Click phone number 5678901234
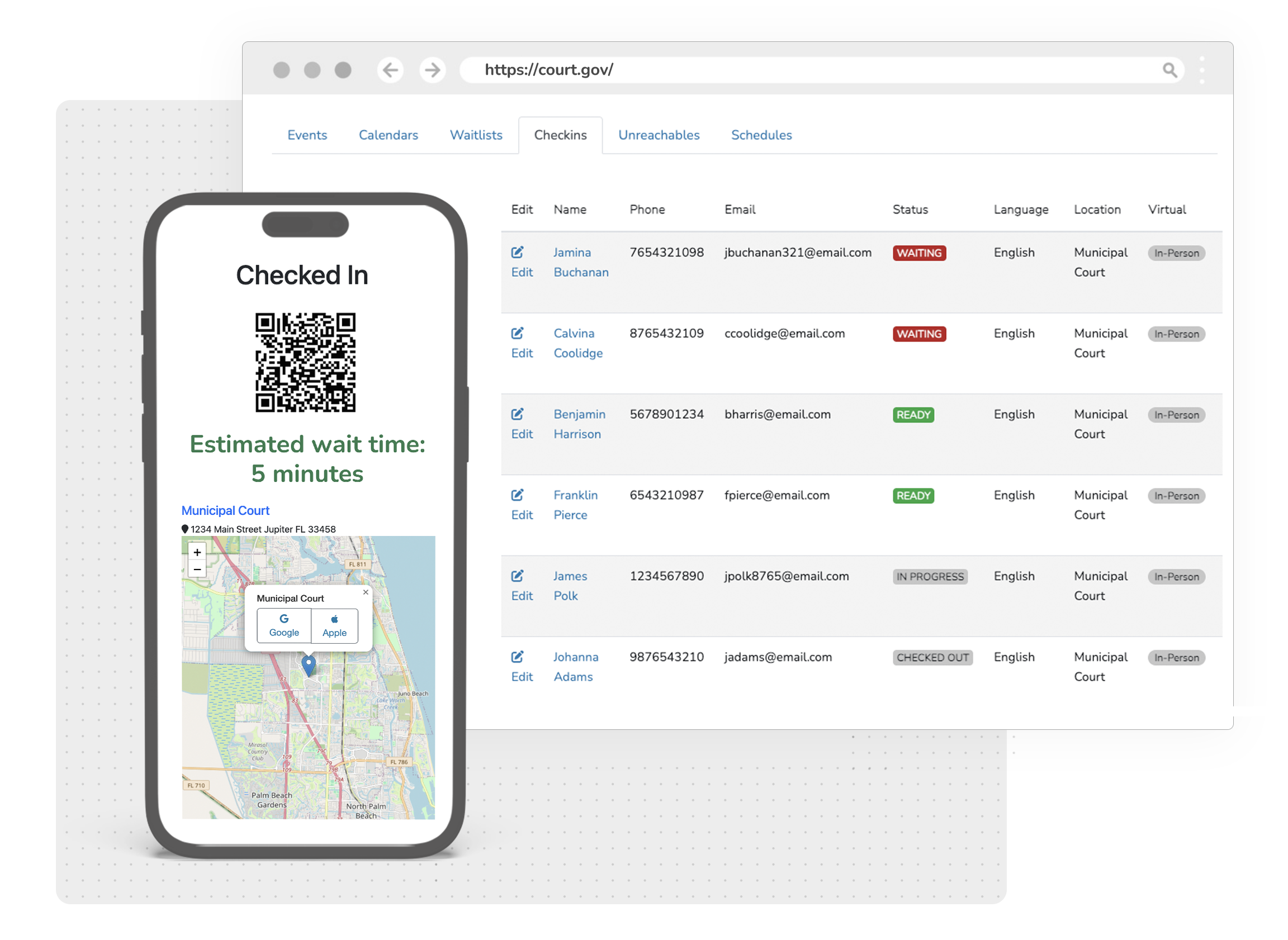Screen dimensions: 1288x940 (x=666, y=414)
